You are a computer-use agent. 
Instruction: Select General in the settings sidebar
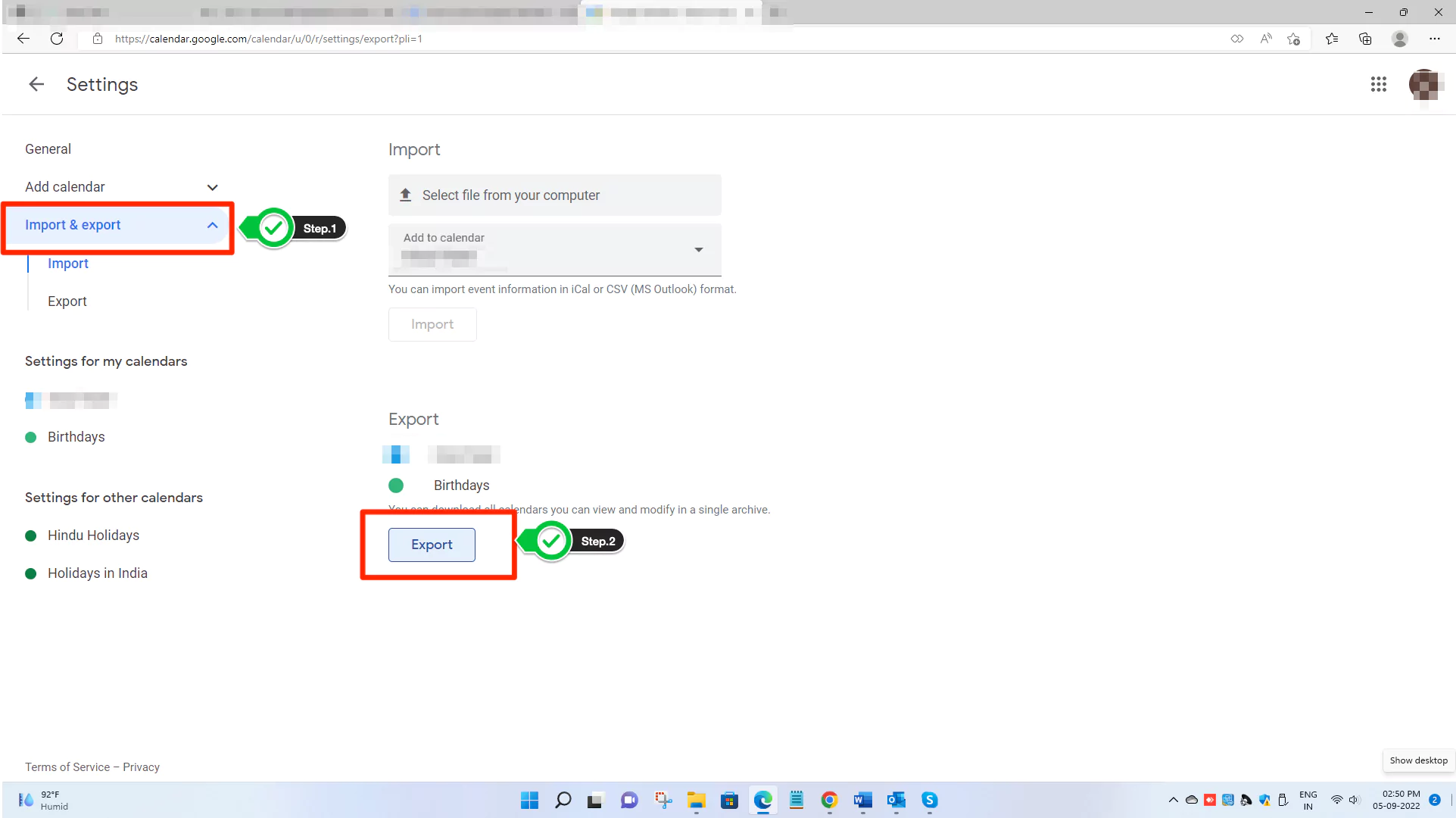pos(48,148)
